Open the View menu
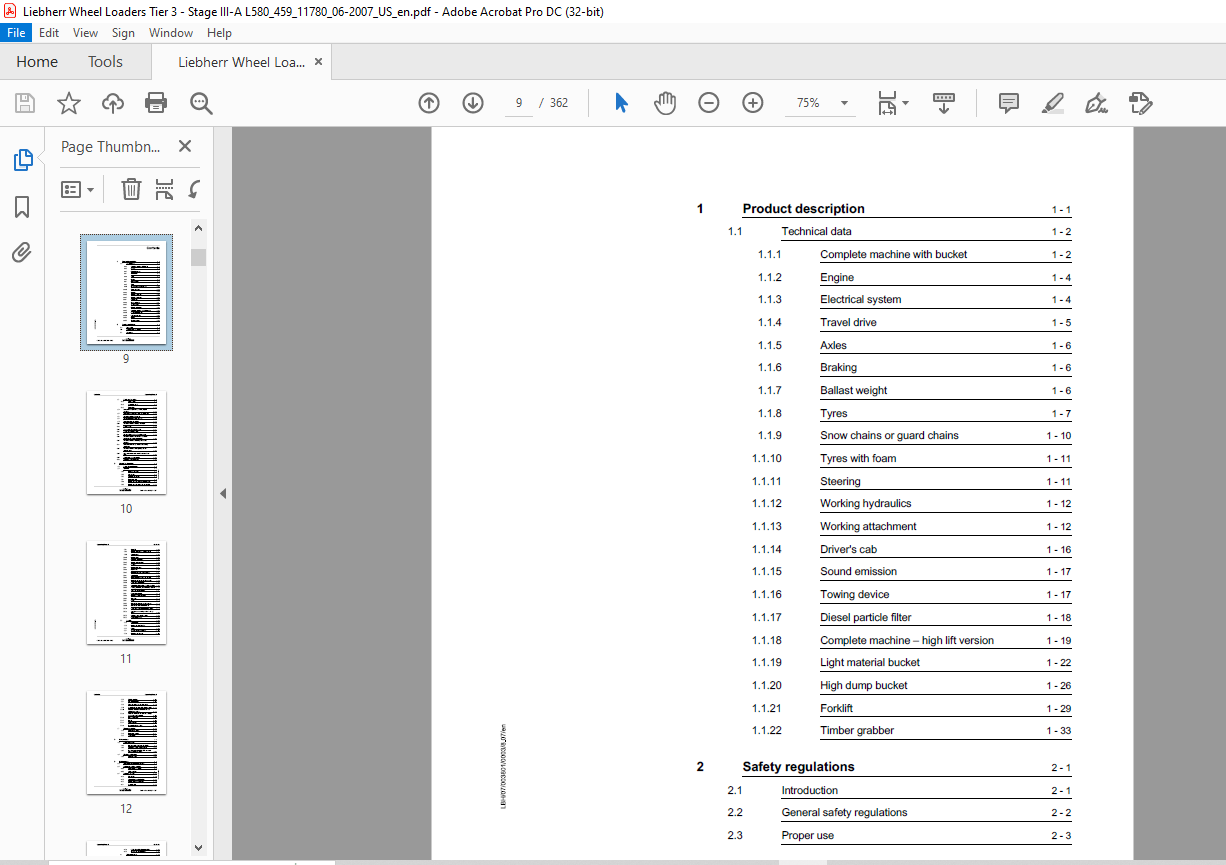 (85, 33)
